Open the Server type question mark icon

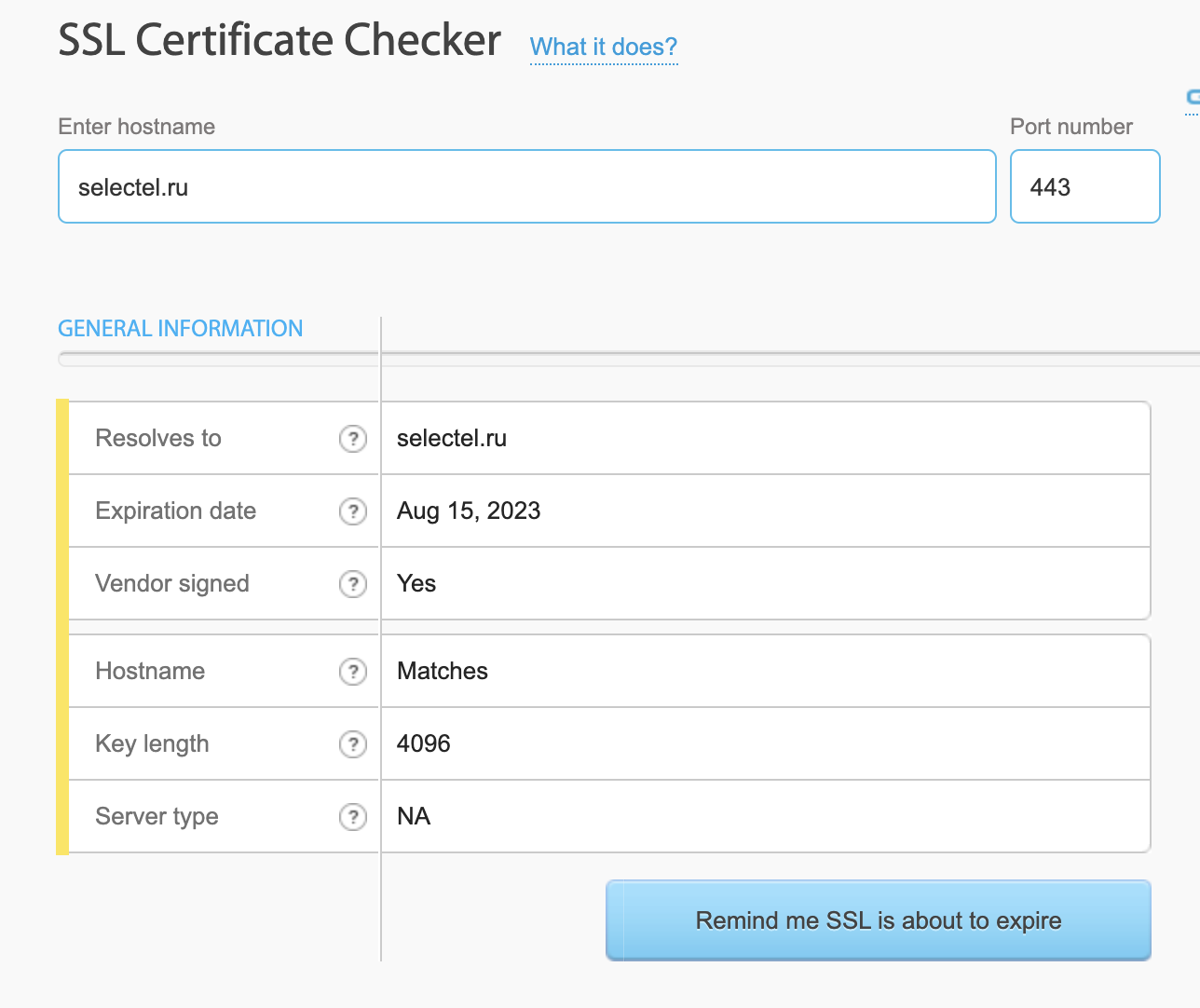[x=352, y=817]
